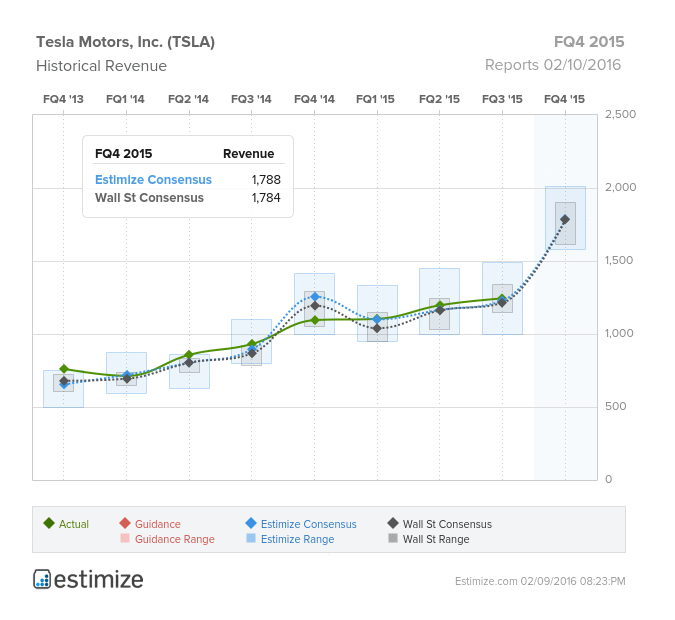Click the estimize wordmark text
The width and height of the screenshot is (675, 620).
point(99,580)
